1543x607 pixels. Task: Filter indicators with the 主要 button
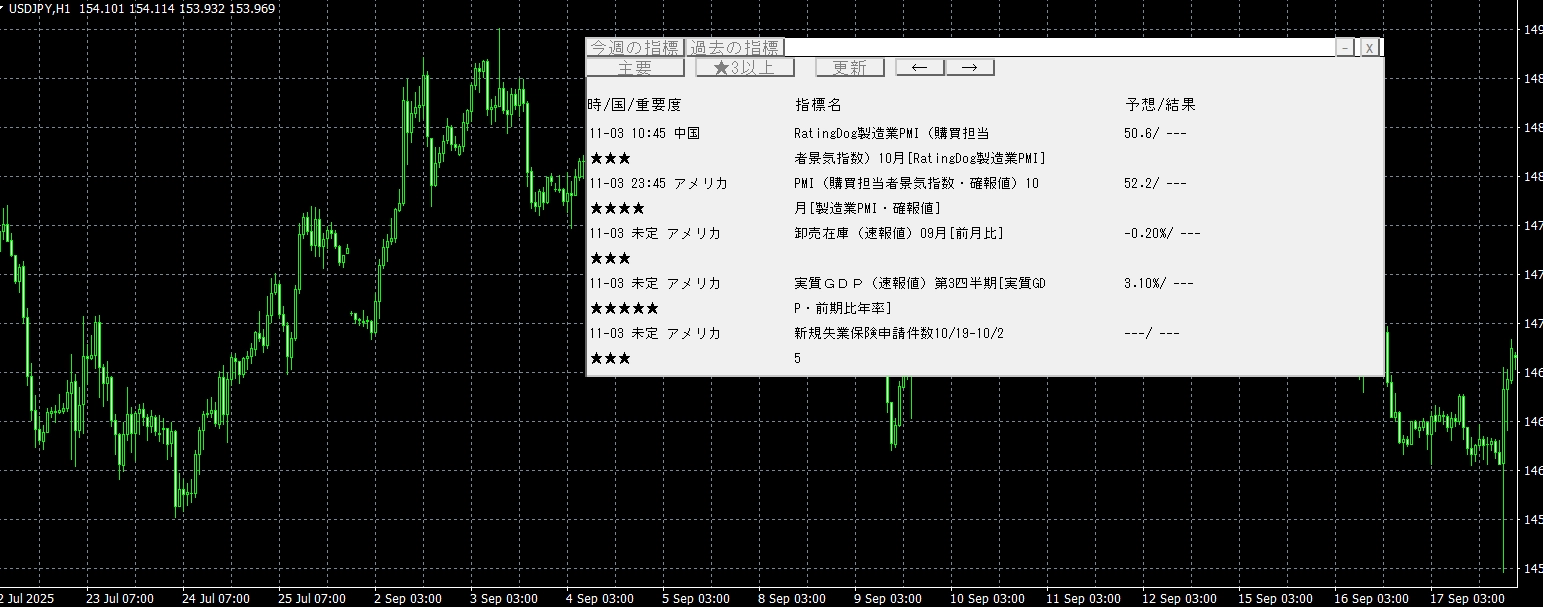[635, 67]
